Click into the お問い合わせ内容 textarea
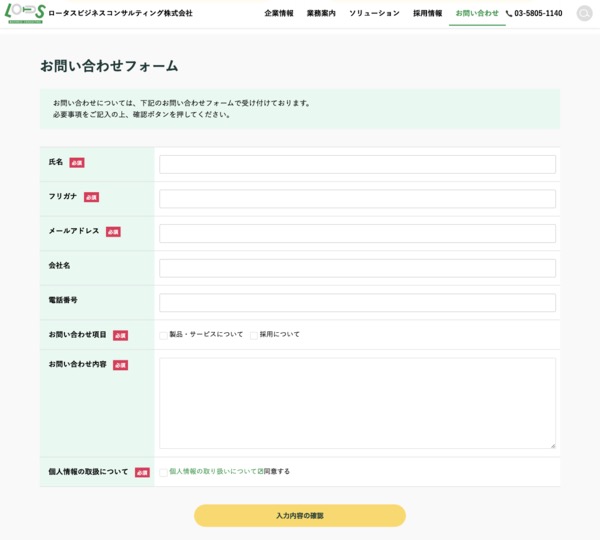 (357, 403)
